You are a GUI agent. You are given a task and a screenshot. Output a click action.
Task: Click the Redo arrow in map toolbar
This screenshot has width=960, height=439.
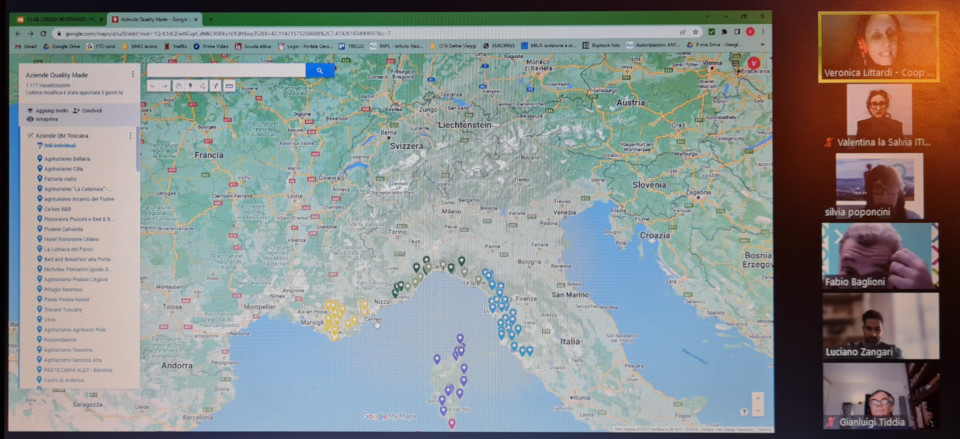pos(165,86)
